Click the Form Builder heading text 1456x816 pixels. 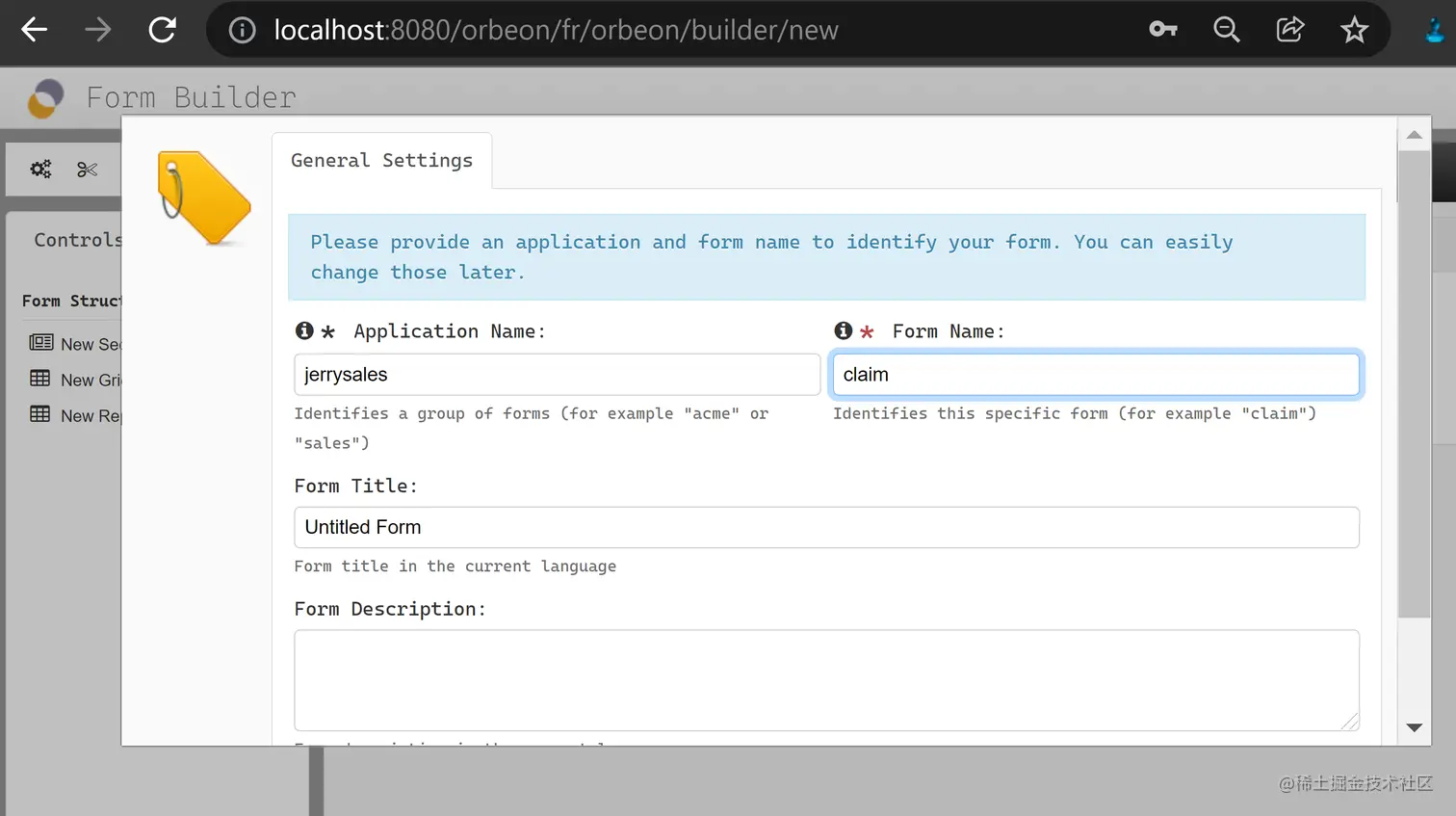(191, 98)
